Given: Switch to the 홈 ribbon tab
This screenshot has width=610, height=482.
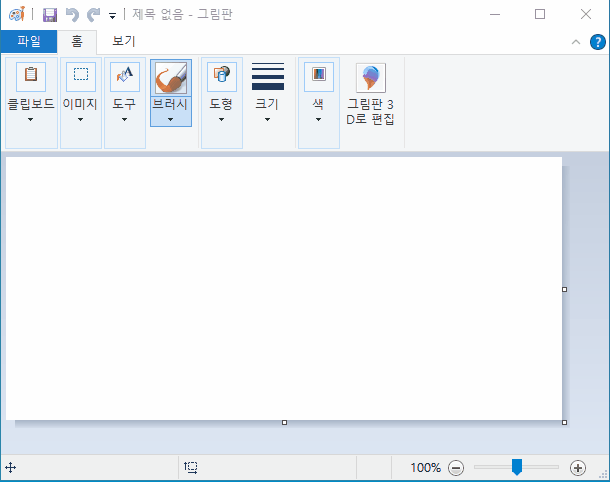Looking at the screenshot, I should click(x=77, y=41).
